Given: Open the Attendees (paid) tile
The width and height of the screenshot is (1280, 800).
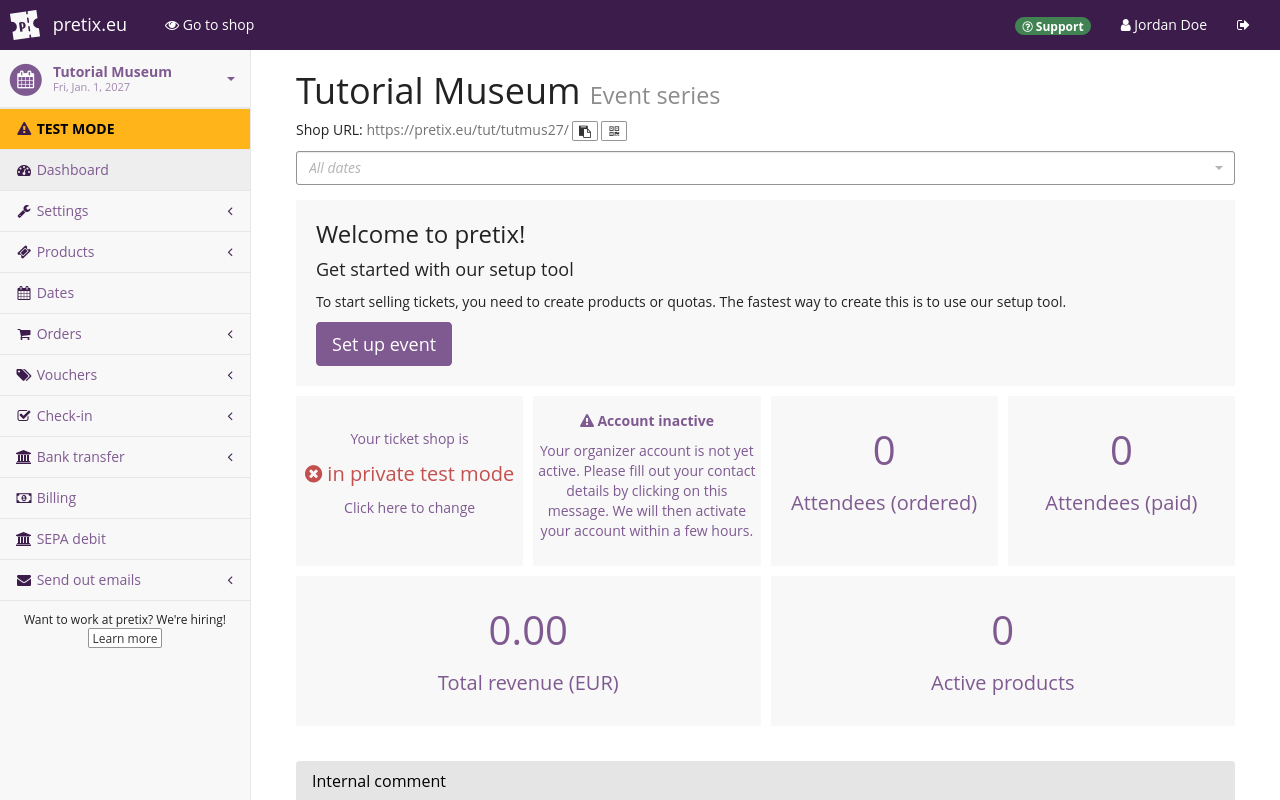Looking at the screenshot, I should click(x=1121, y=481).
